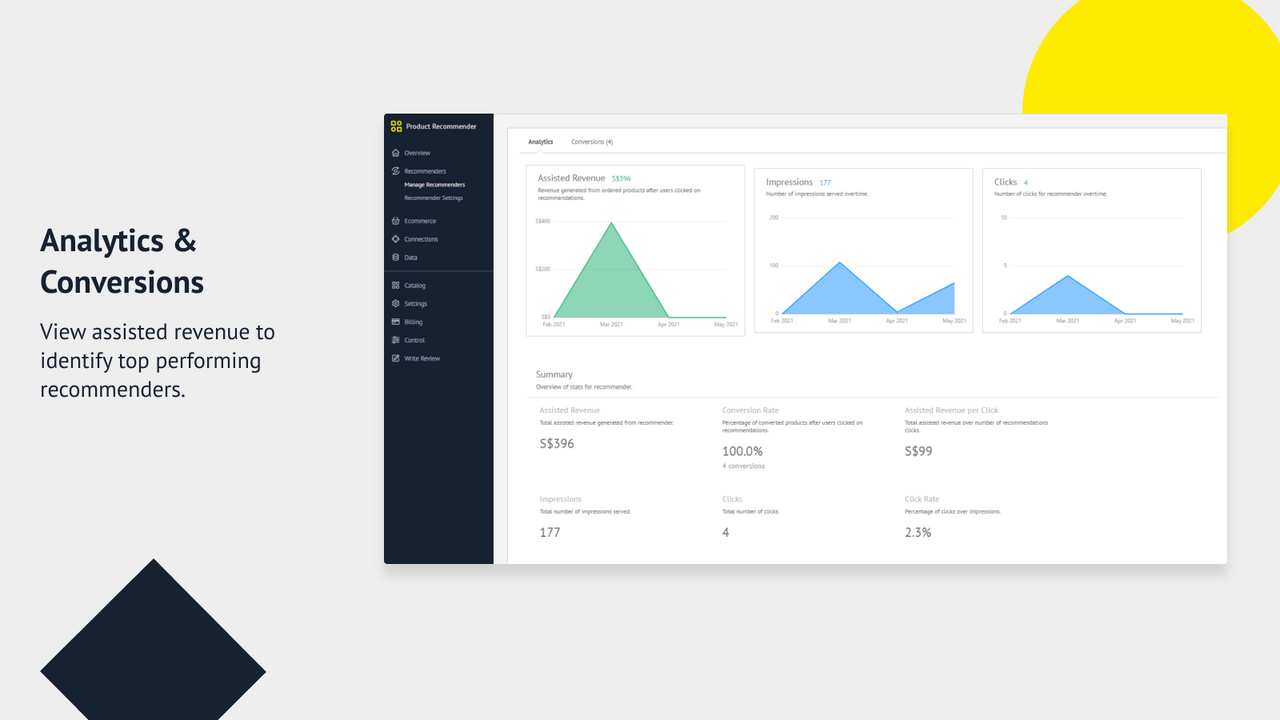Click the Settings gear icon
This screenshot has width=1280, height=720.
tap(396, 304)
